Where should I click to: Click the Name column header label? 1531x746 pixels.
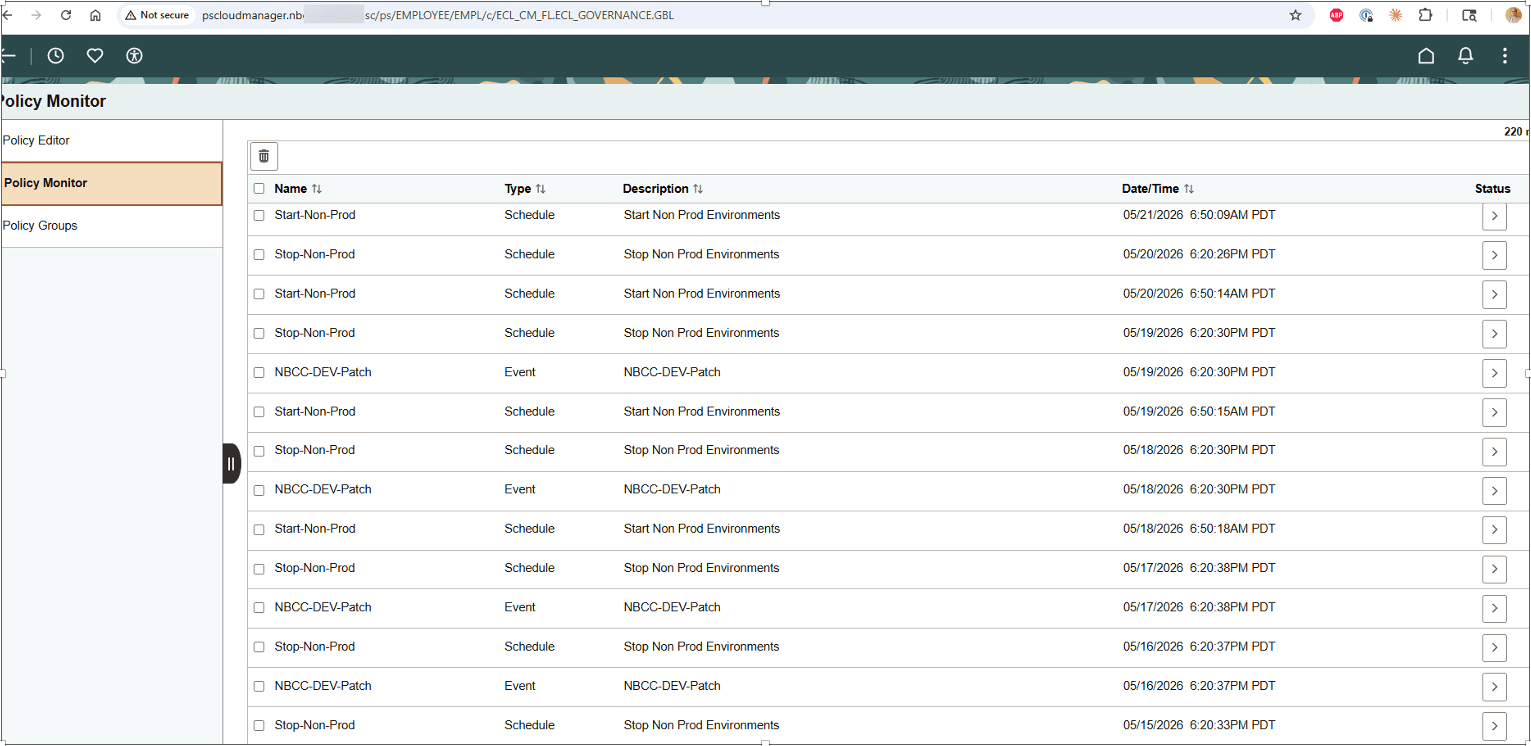[290, 189]
